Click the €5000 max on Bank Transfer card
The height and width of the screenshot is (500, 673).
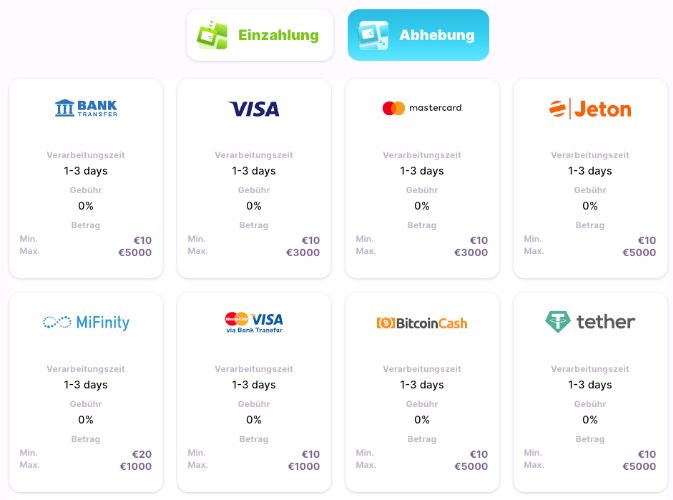pyautogui.click(x=135, y=252)
